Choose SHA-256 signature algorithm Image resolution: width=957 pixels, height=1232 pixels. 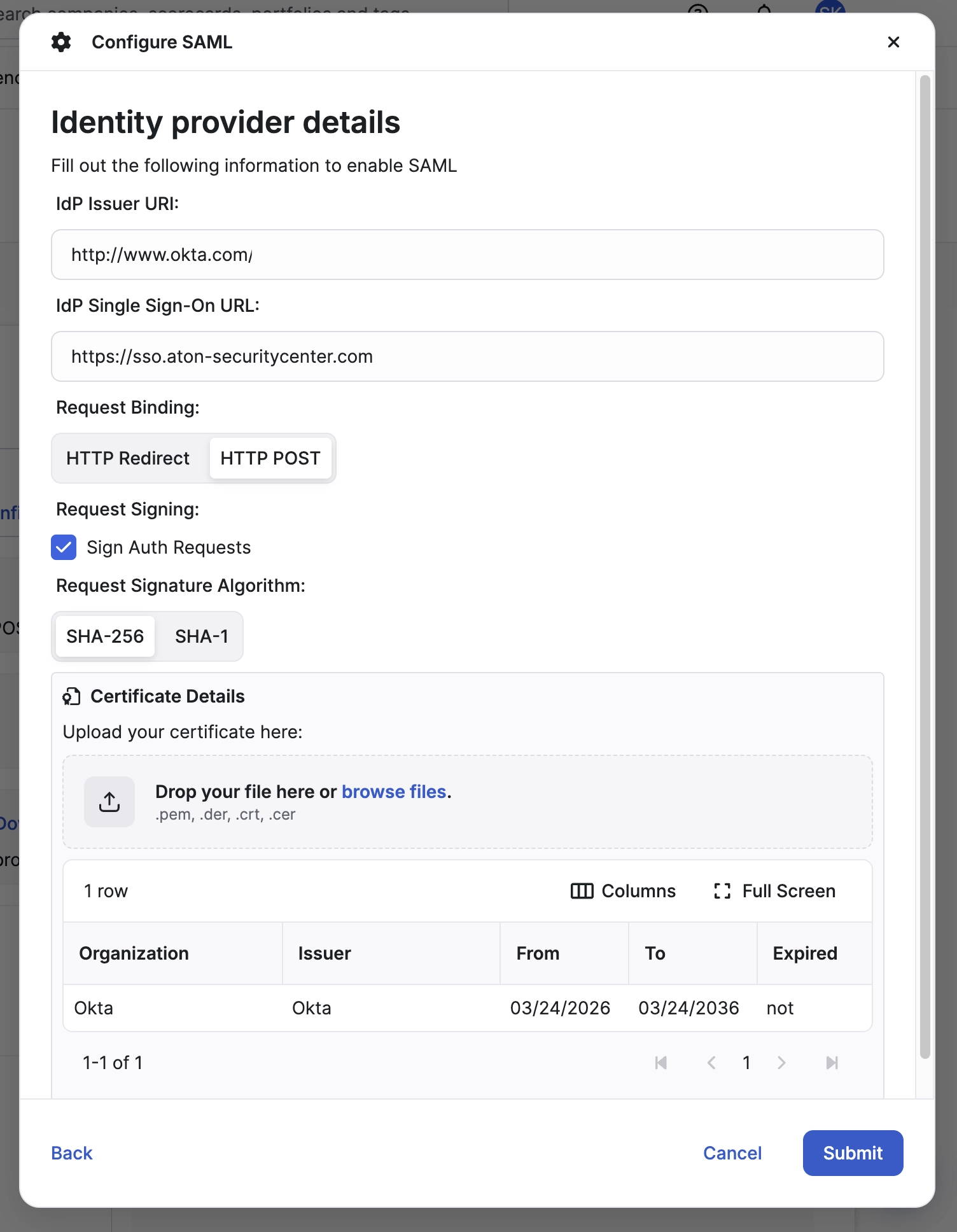(x=105, y=636)
